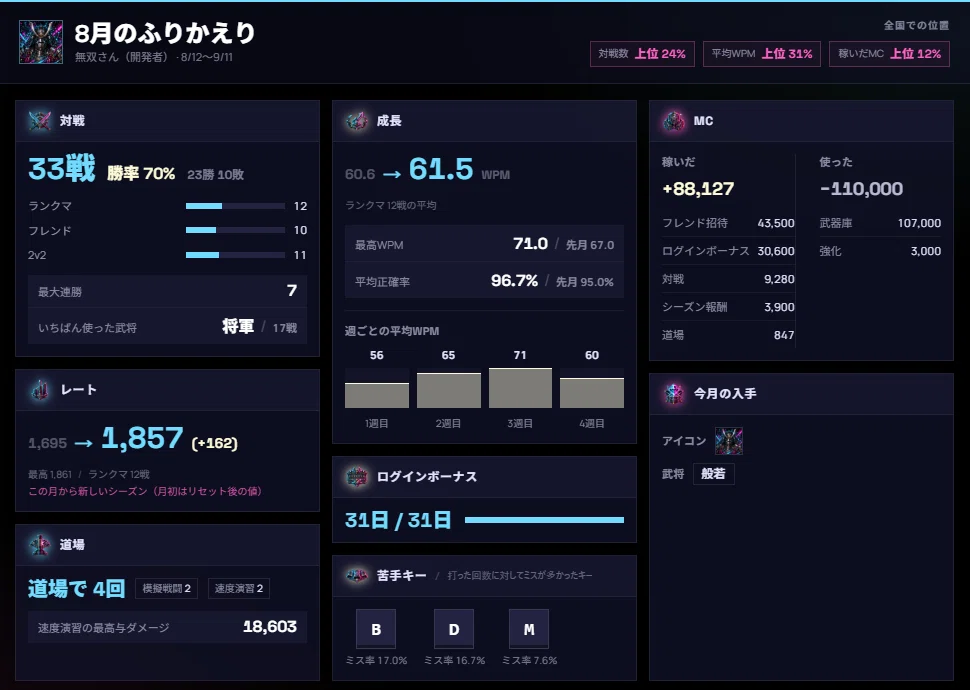
Task: Click the 最高 1,861 text
Action: pos(50,475)
